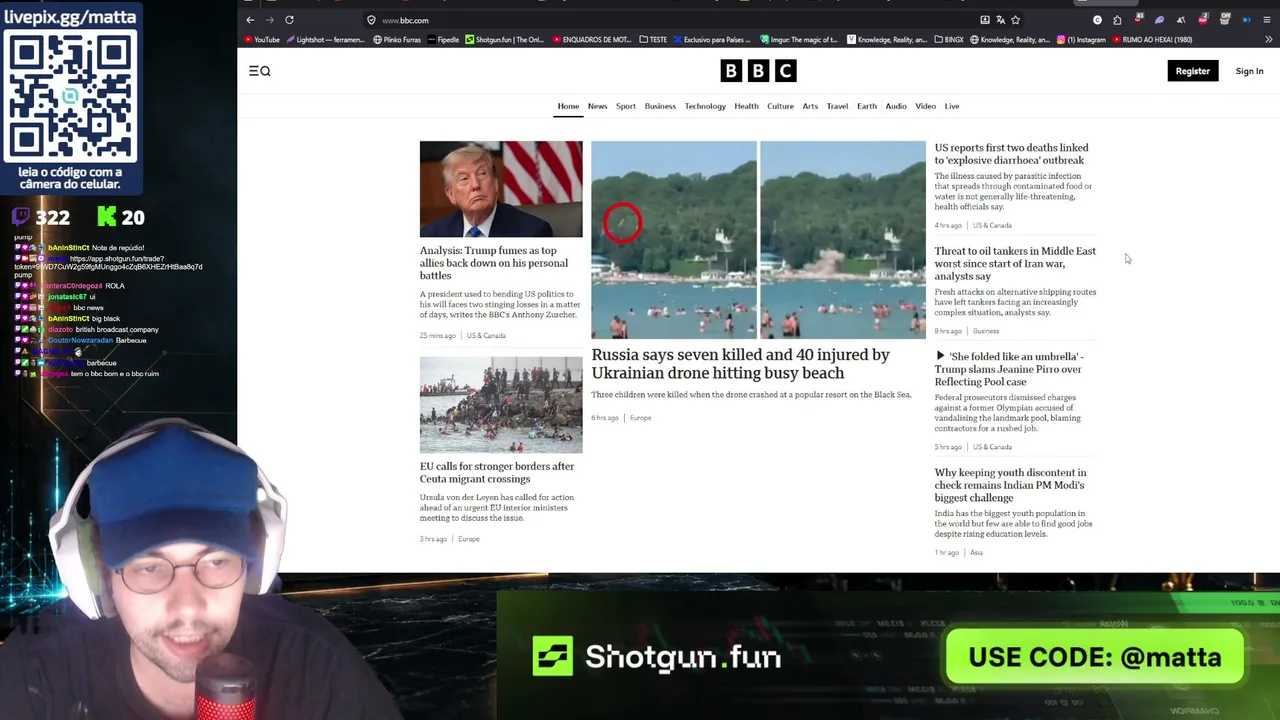The image size is (1280, 720).
Task: Open the Shotgun.fun bookmark
Action: coord(505,40)
